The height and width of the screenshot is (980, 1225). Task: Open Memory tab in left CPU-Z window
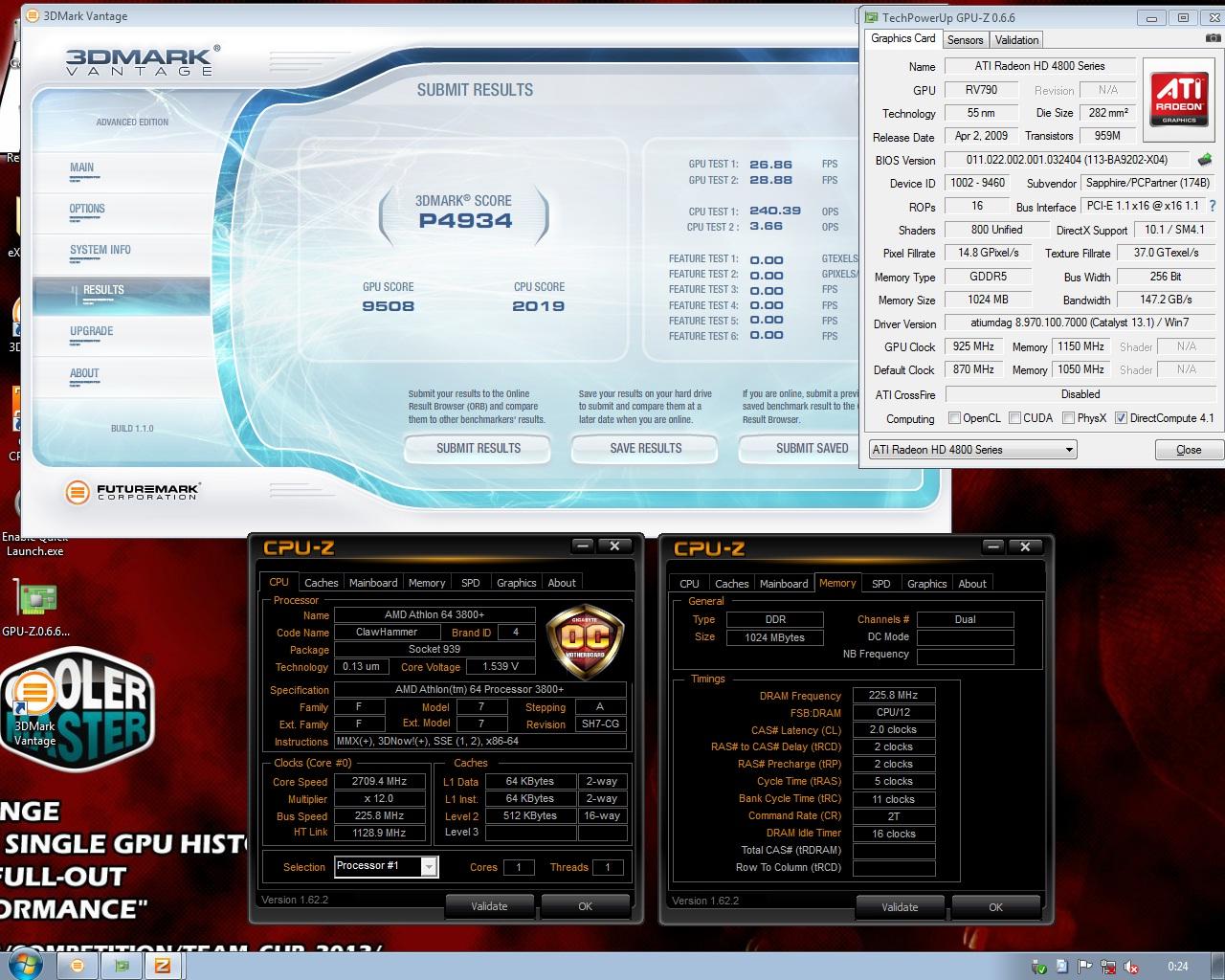pos(427,583)
